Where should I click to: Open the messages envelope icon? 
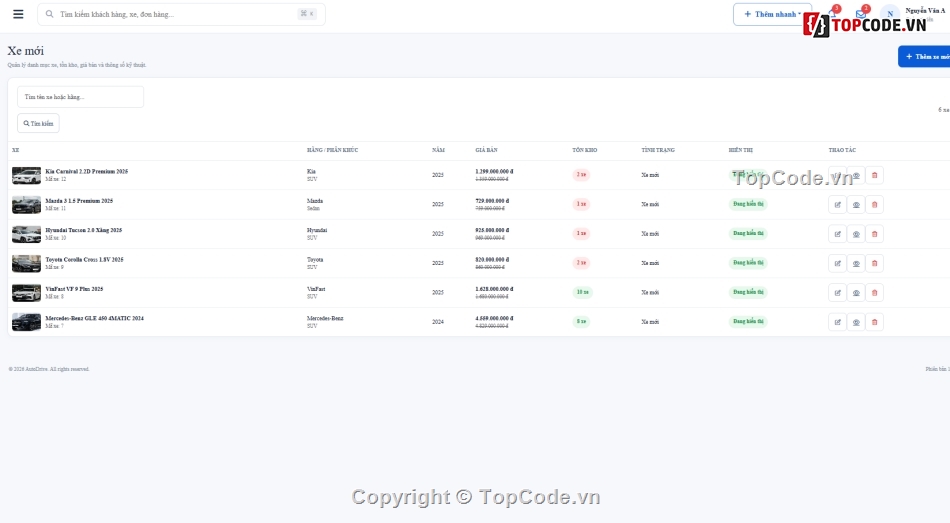[861, 13]
